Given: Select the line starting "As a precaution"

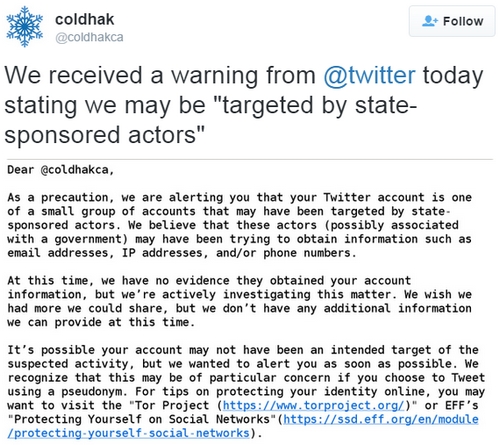Looking at the screenshot, I should tap(239, 197).
